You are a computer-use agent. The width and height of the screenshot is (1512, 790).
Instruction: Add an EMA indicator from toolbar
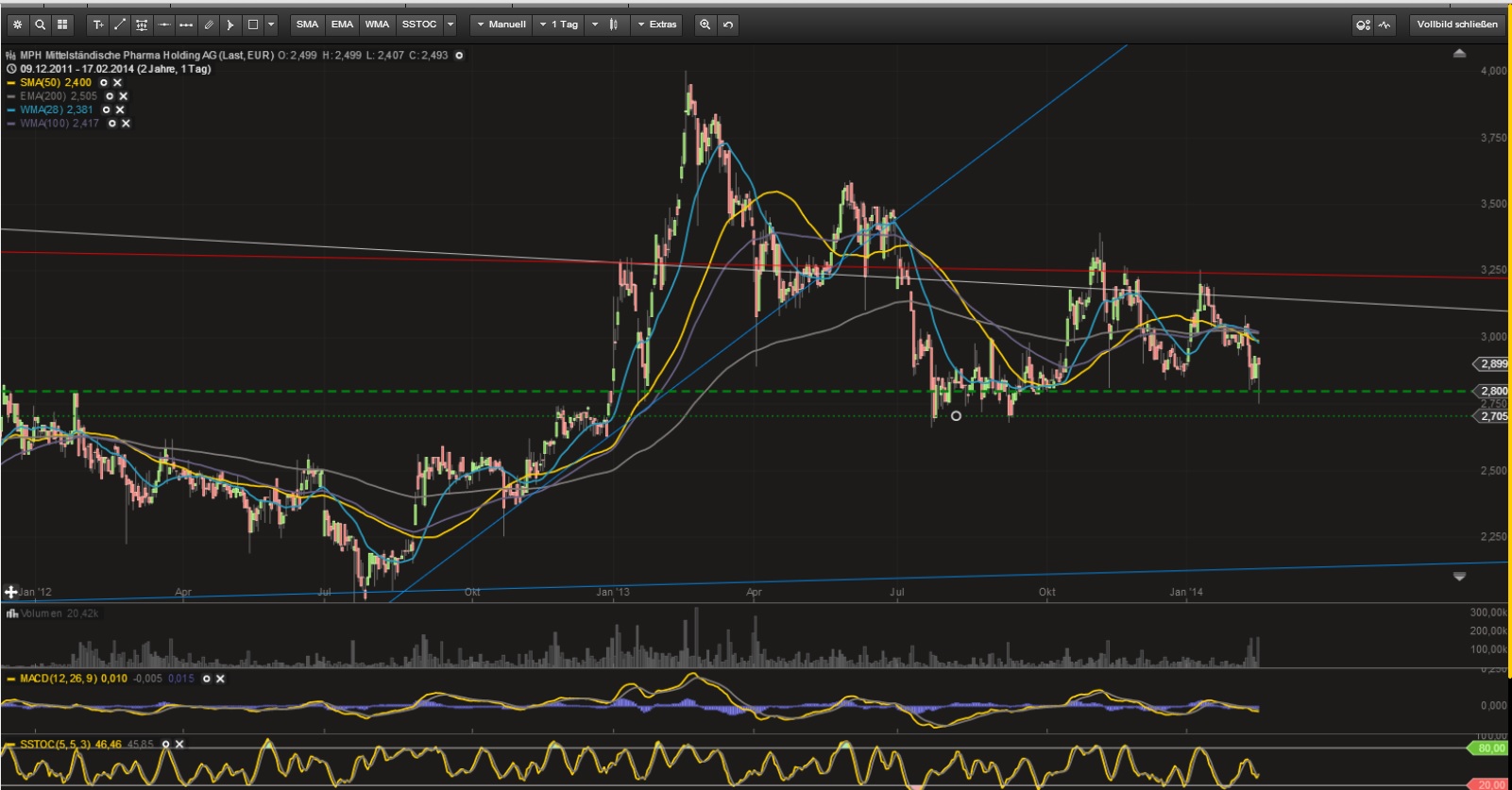(x=342, y=25)
